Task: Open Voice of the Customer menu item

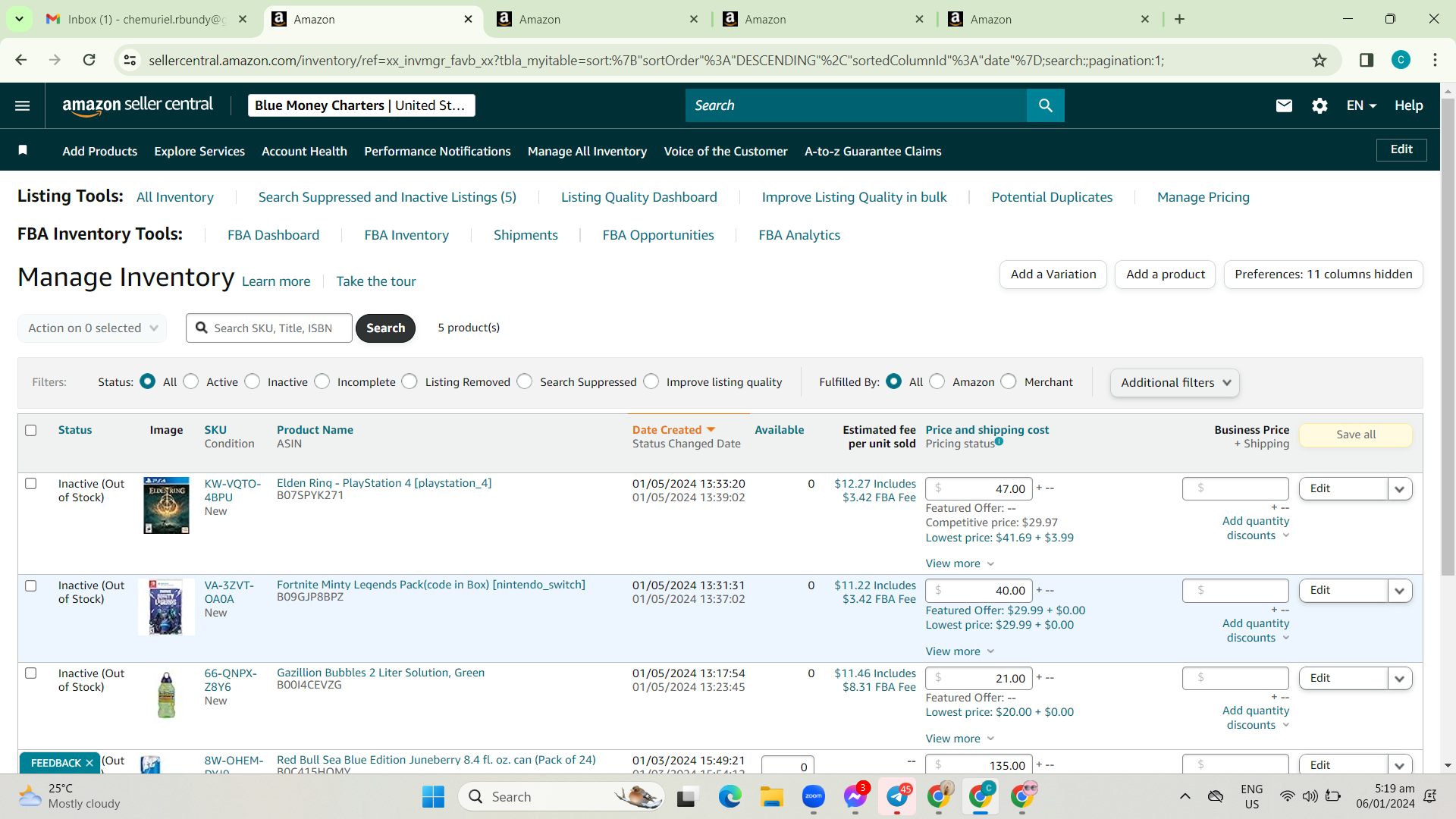Action: 726,151
